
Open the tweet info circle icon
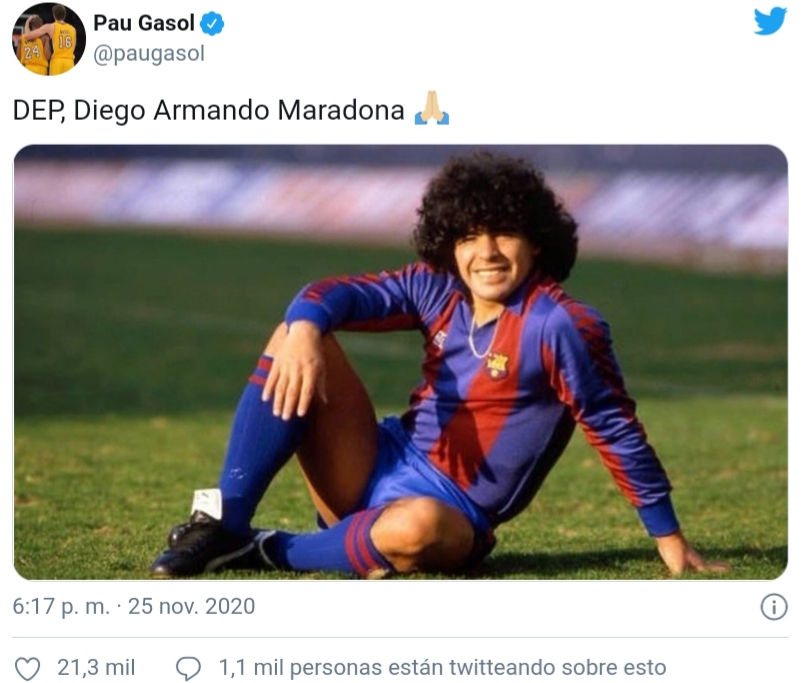(774, 607)
